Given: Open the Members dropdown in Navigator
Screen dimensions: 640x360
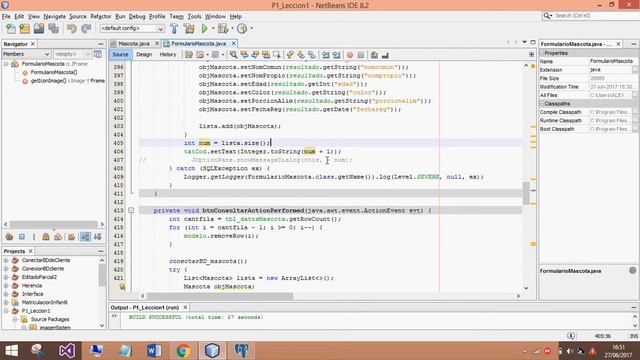Looking at the screenshot, I should (x=26, y=54).
